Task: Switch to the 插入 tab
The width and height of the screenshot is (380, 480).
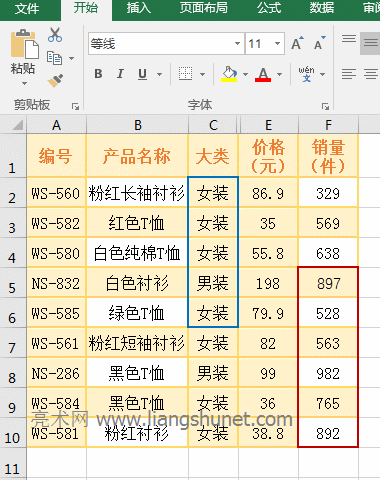Action: 139,8
